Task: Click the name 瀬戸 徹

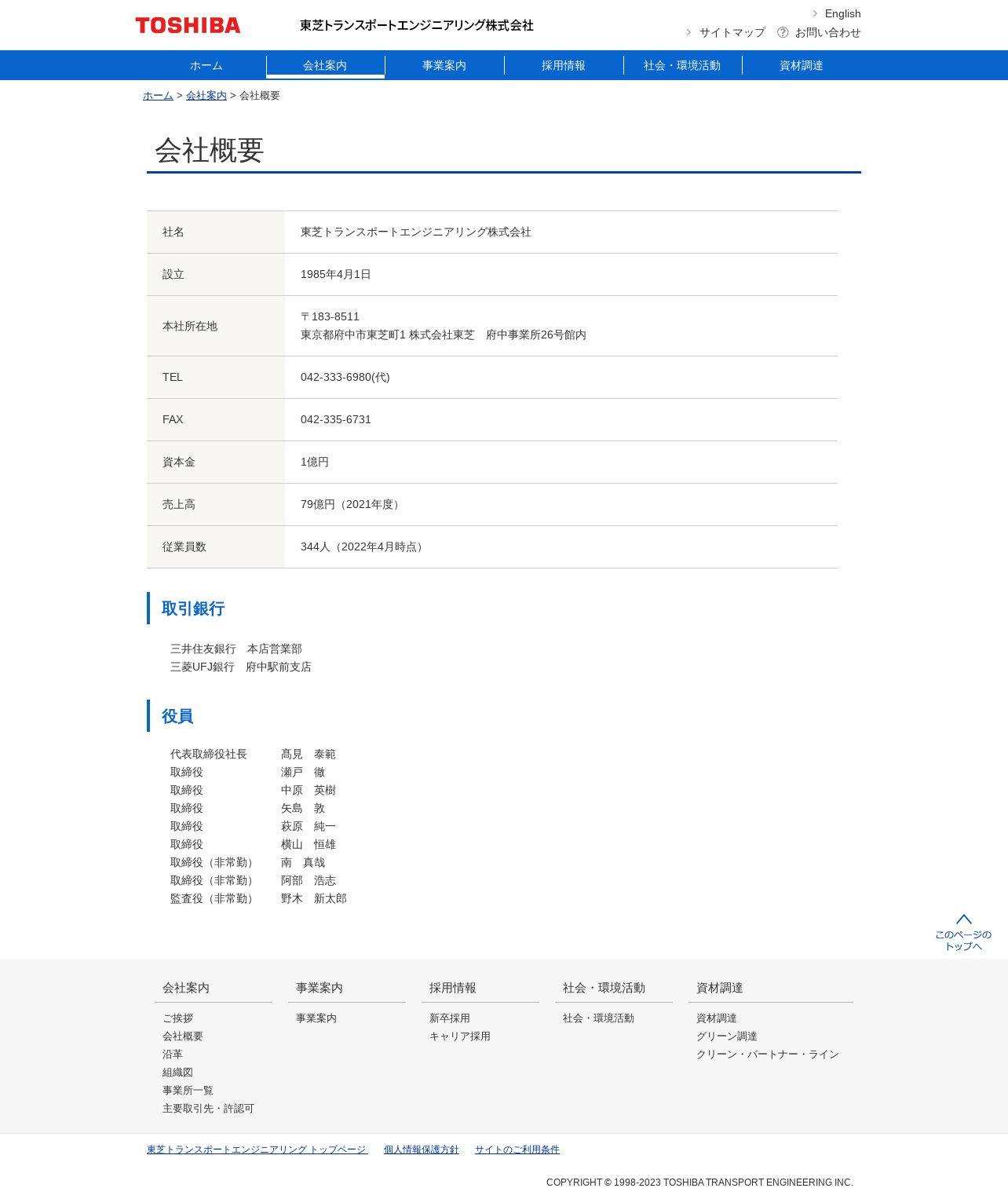Action: click(303, 772)
